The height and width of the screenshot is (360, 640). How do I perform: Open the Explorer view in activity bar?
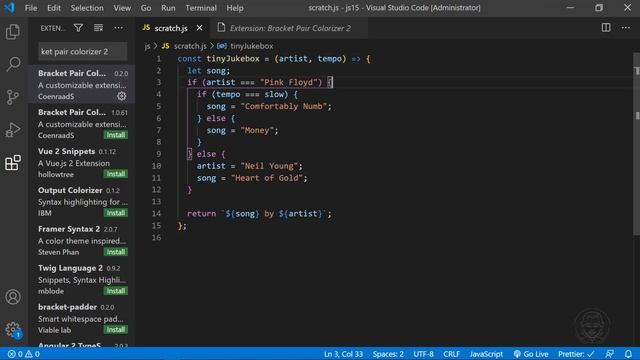(13, 32)
